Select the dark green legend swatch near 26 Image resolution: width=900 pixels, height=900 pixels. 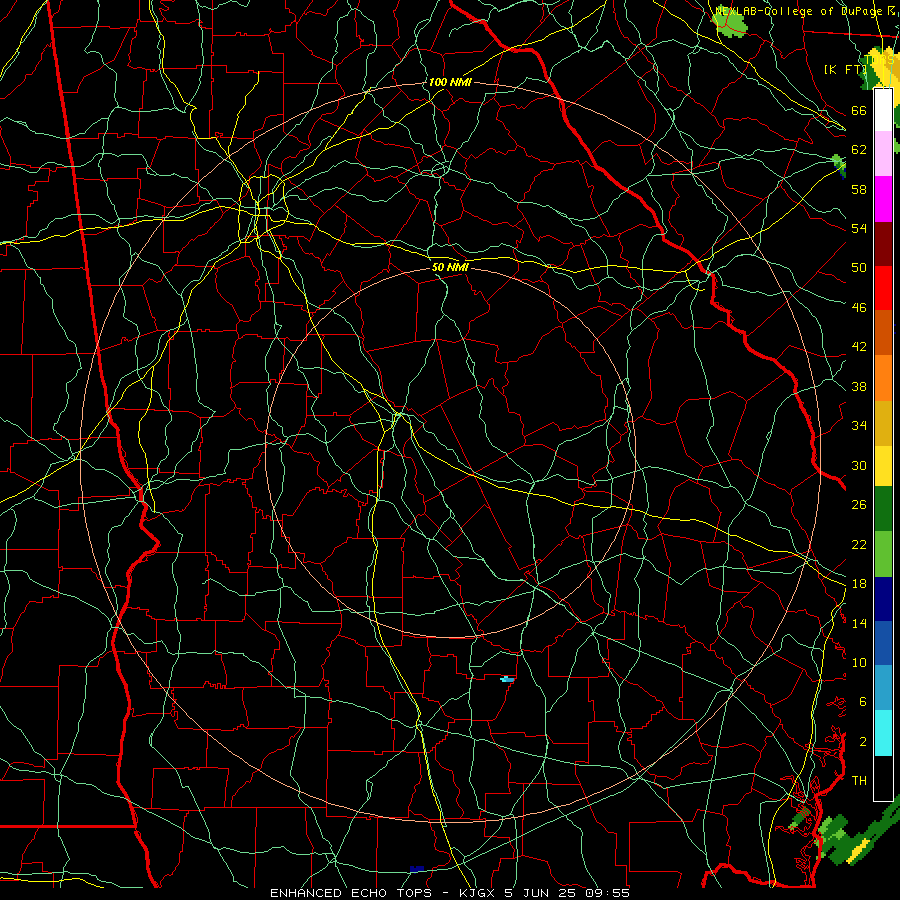click(x=883, y=509)
